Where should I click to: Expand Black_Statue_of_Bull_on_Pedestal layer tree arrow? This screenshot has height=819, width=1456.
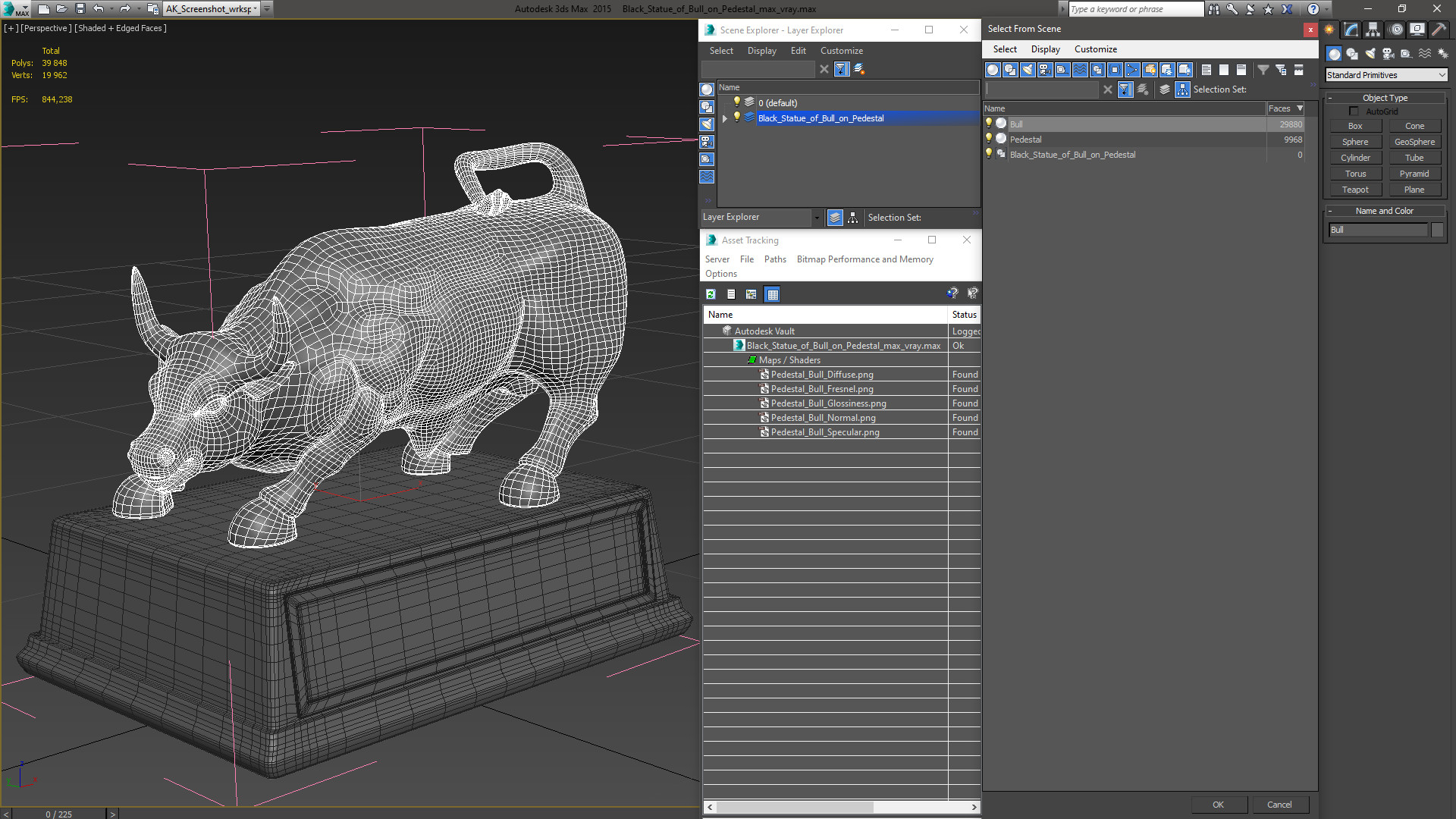725,118
